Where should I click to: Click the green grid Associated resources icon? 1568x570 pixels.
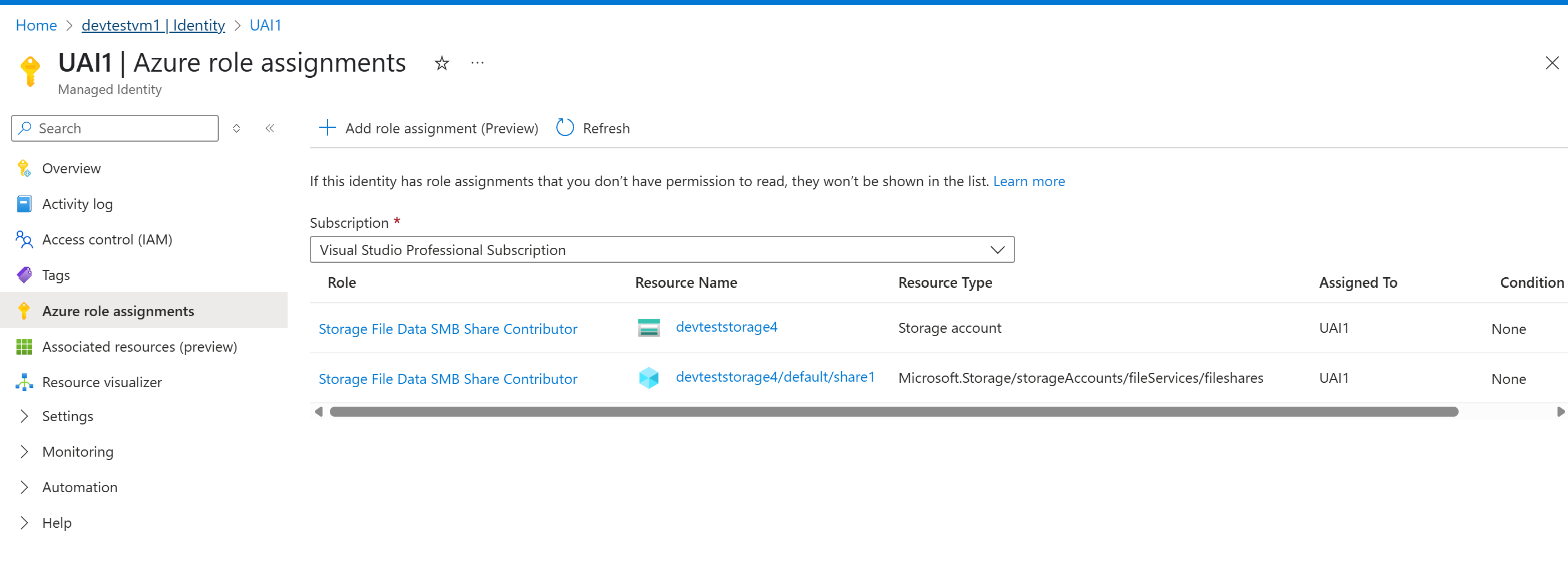pyautogui.click(x=24, y=347)
